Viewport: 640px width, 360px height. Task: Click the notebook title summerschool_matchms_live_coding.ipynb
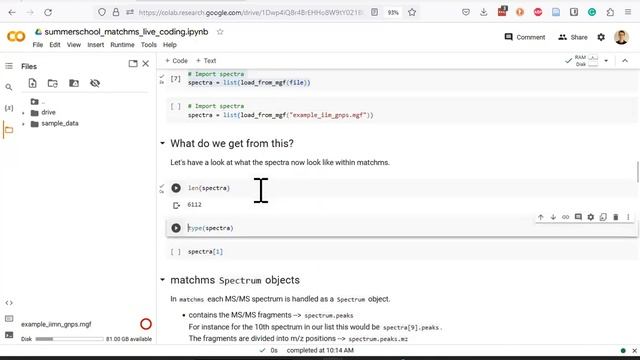pyautogui.click(x=126, y=32)
